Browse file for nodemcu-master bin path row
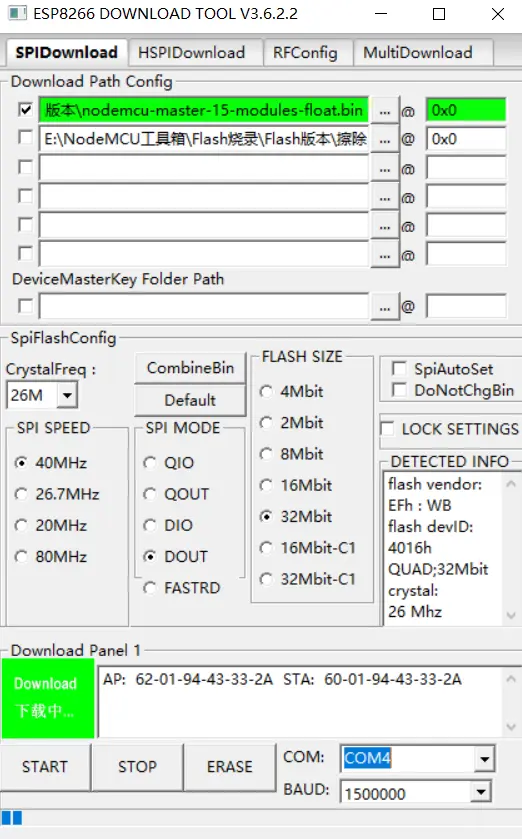 pos(385,111)
